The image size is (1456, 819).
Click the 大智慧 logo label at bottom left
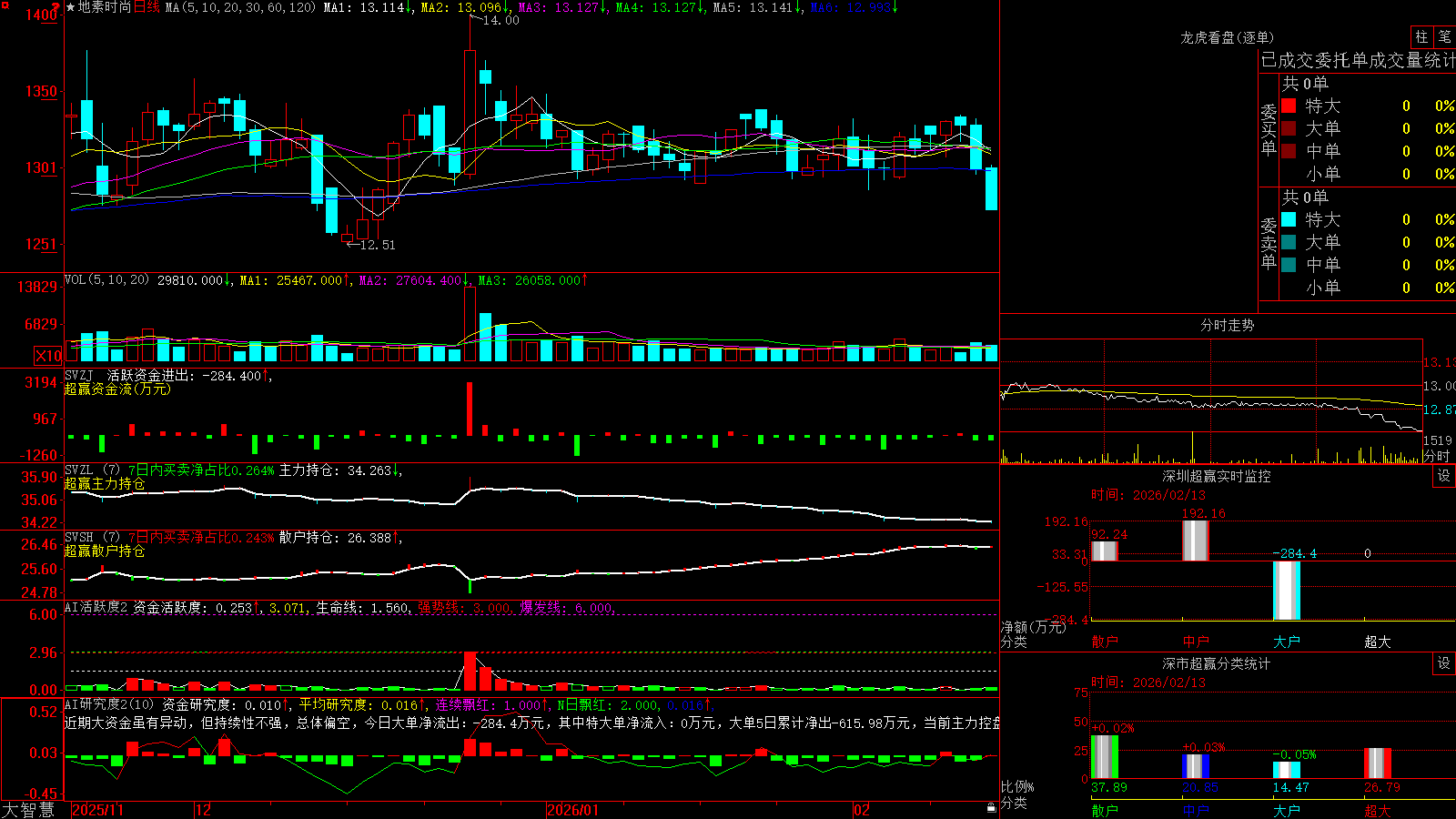pos(28,810)
